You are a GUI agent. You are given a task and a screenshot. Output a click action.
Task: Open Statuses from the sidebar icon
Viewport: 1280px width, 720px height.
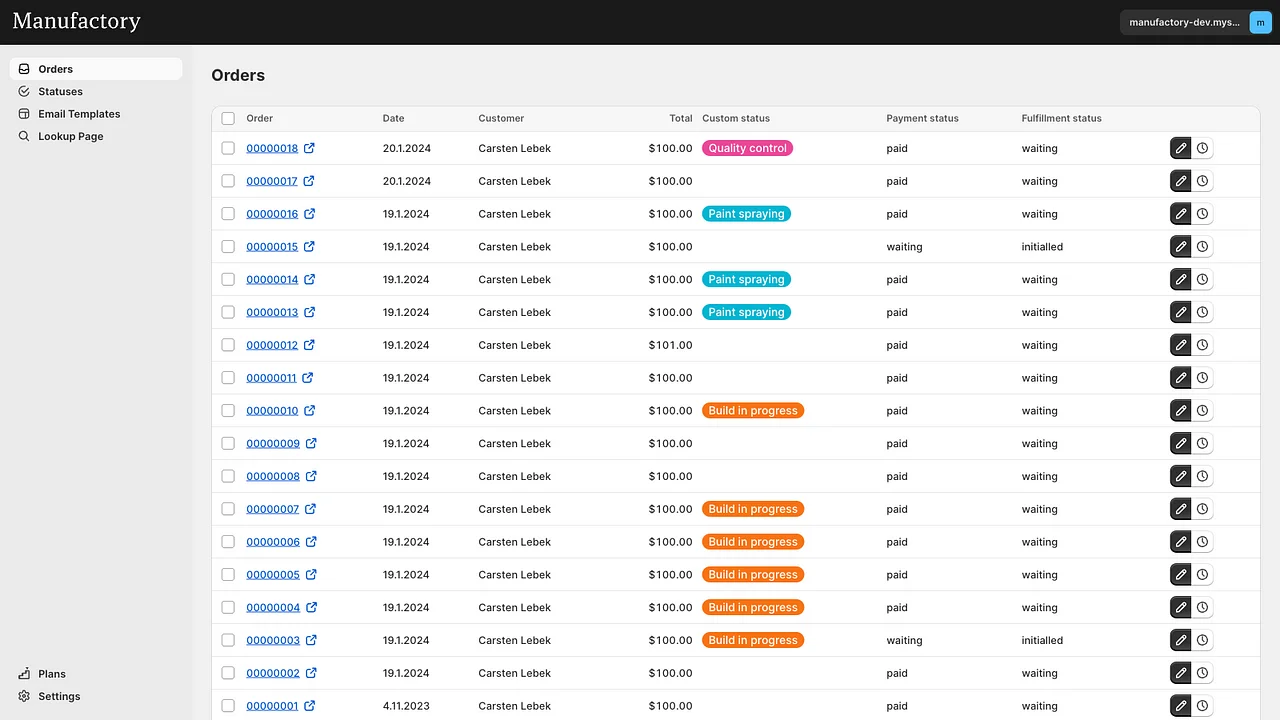point(23,91)
